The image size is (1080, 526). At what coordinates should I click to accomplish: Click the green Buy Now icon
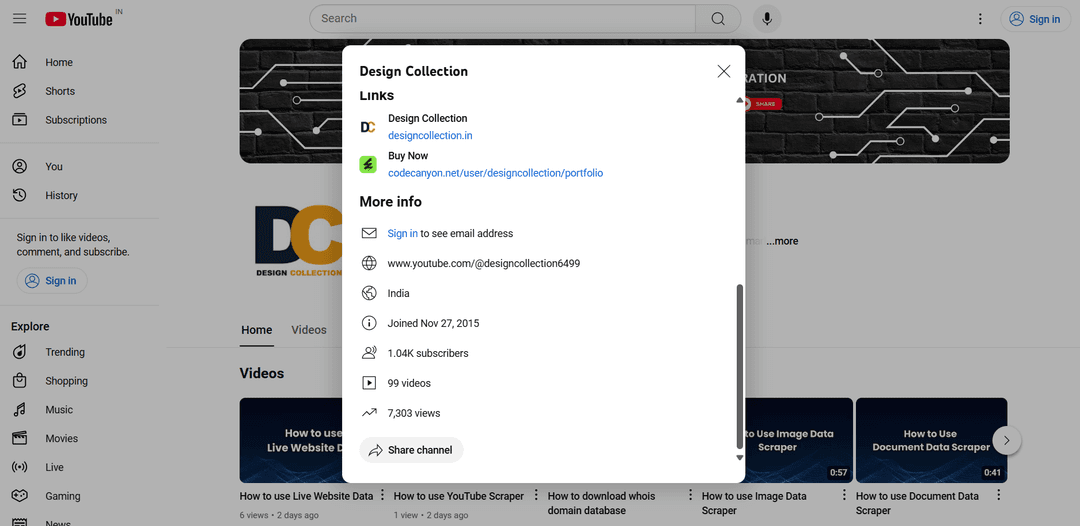point(368,165)
